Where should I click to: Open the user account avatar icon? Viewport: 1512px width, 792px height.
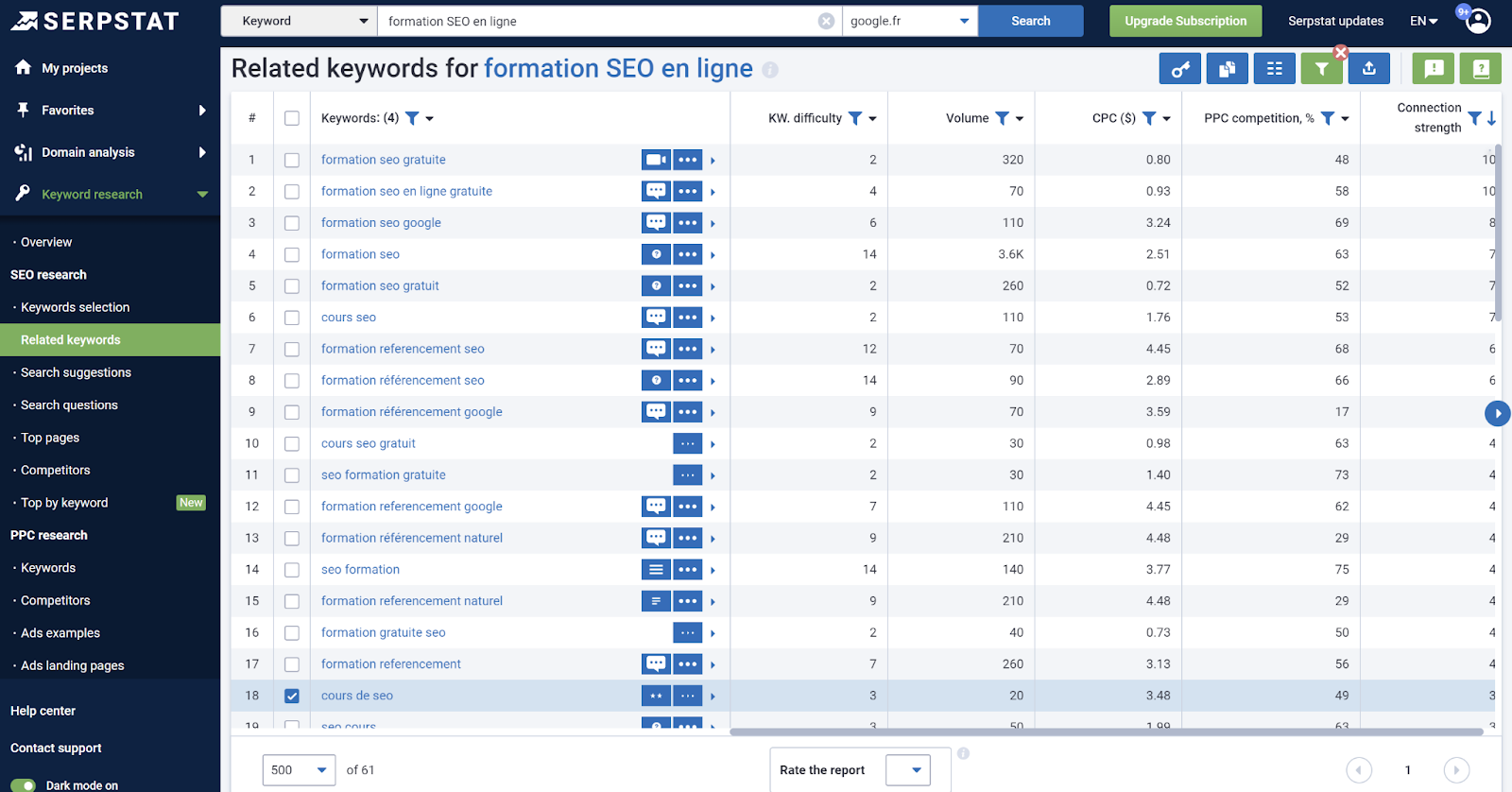tap(1479, 21)
